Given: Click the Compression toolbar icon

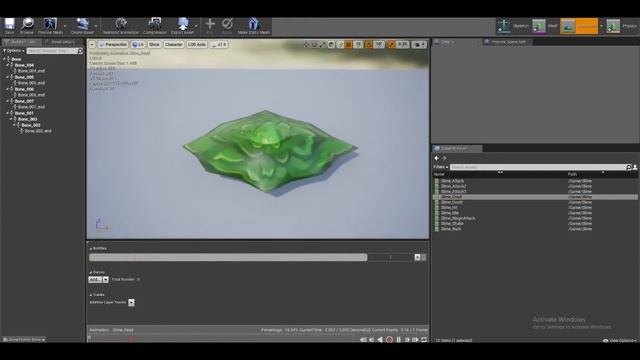Looking at the screenshot, I should tap(155, 26).
